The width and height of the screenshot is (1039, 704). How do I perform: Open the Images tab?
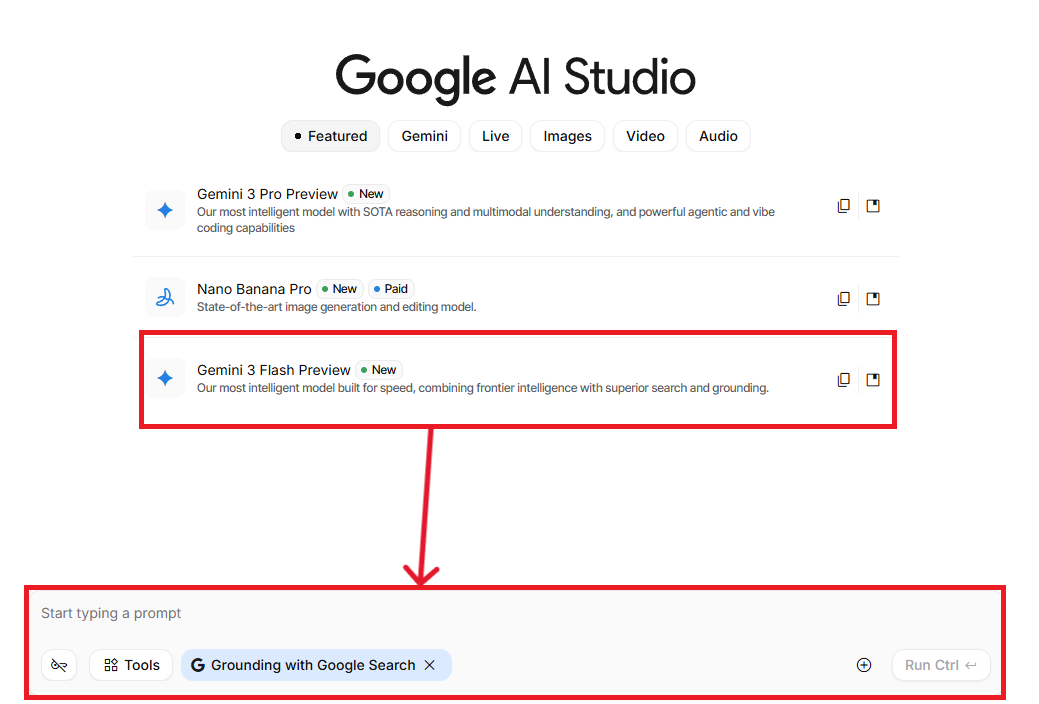[567, 136]
